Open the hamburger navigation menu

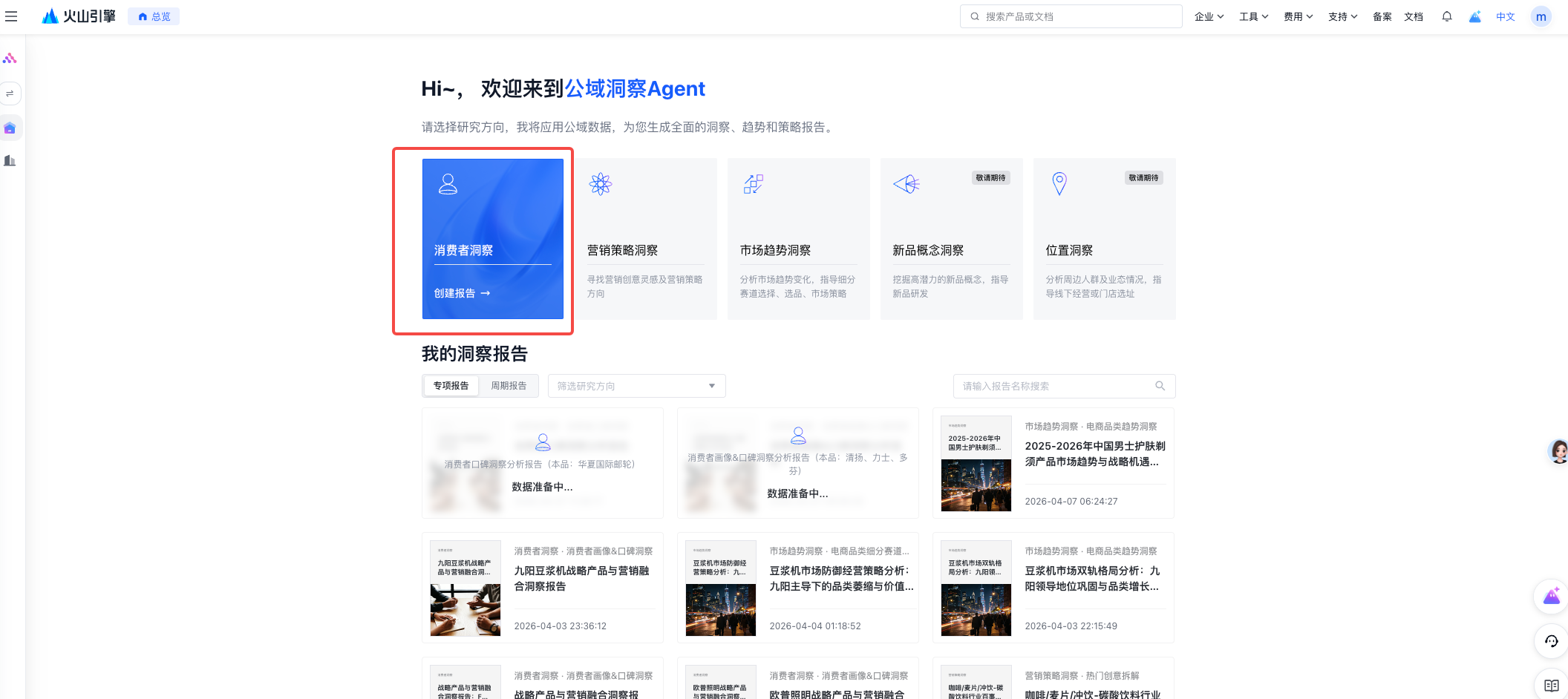point(11,16)
